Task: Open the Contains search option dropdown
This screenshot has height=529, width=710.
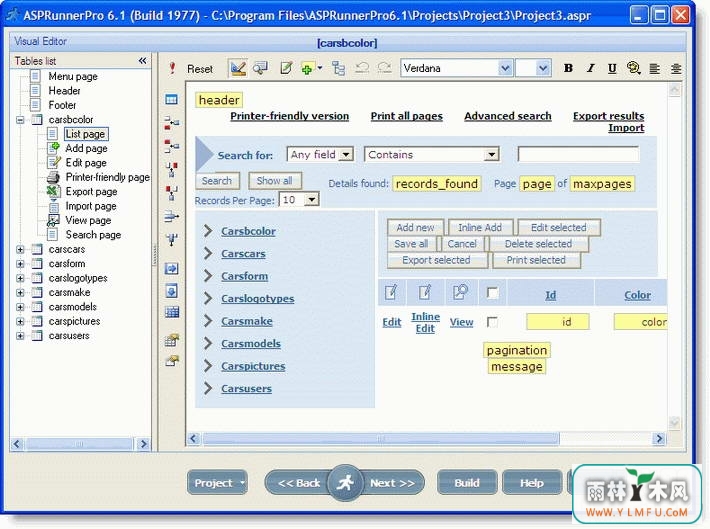Action: (491, 155)
